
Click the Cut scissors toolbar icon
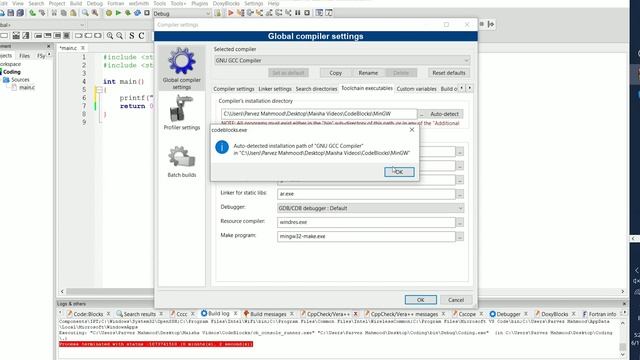point(54,13)
